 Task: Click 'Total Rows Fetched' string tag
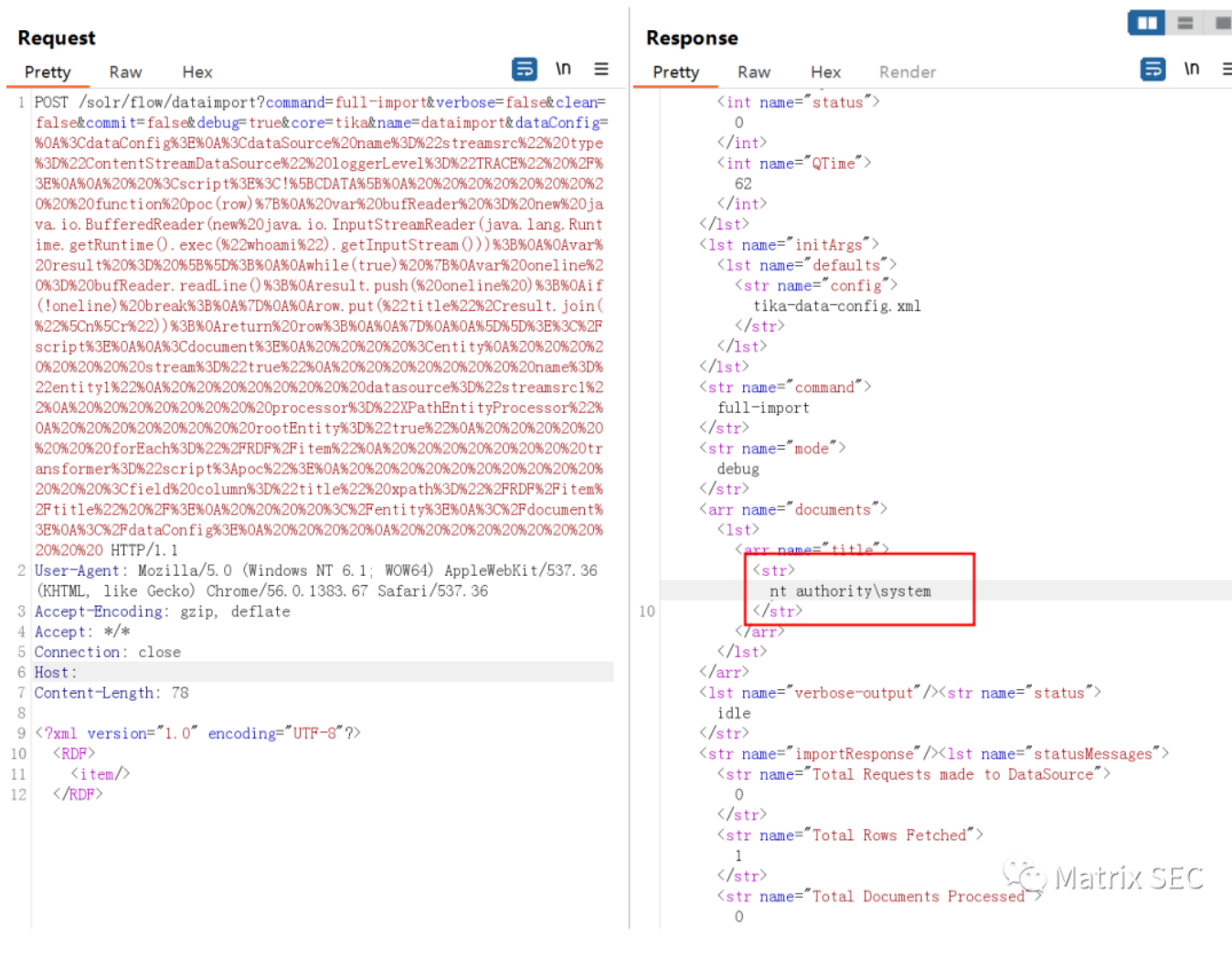850,835
